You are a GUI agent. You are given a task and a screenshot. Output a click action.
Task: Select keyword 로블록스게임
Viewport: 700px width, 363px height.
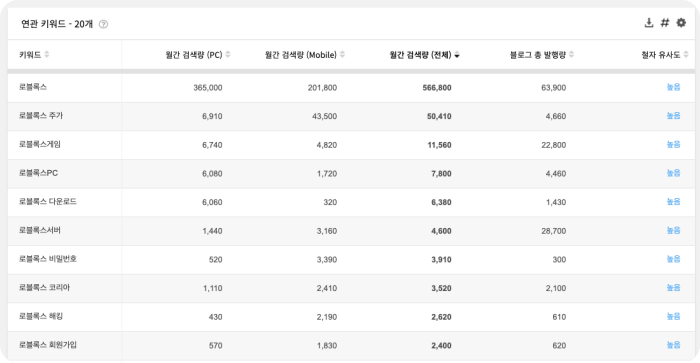40,144
